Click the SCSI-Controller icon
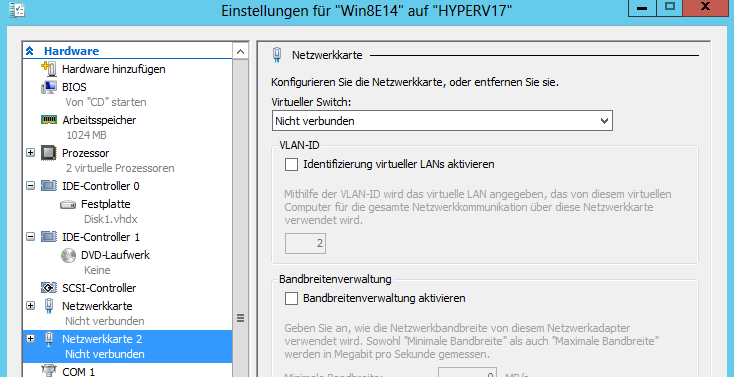Screen dimensions: 734x377 49,288
